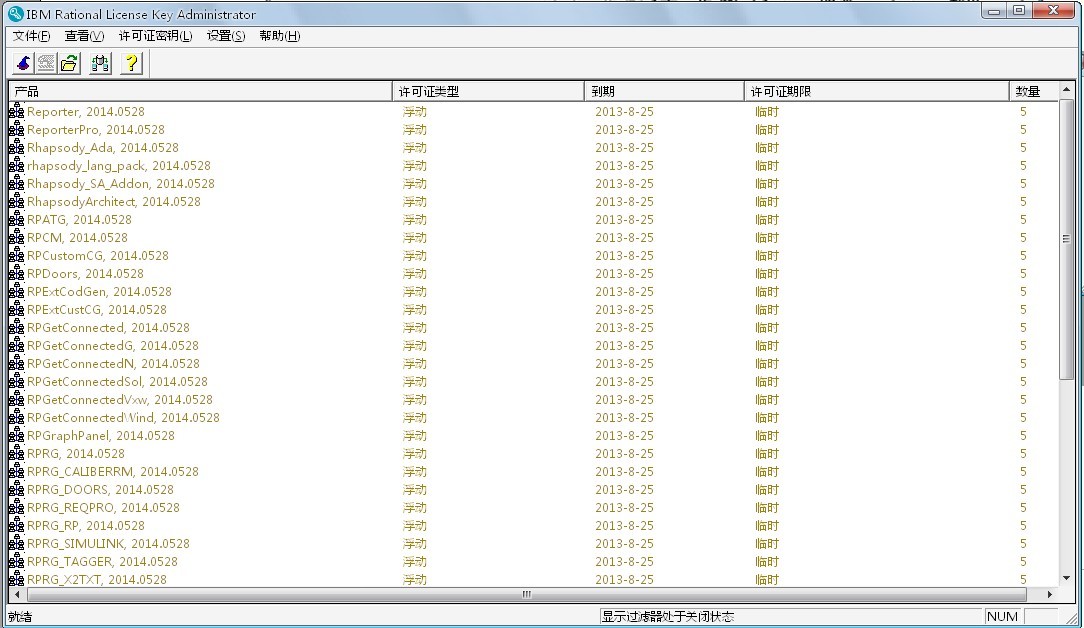This screenshot has width=1084, height=628.
Task: Click the icon beside RPGetConnected row
Action: click(17, 327)
